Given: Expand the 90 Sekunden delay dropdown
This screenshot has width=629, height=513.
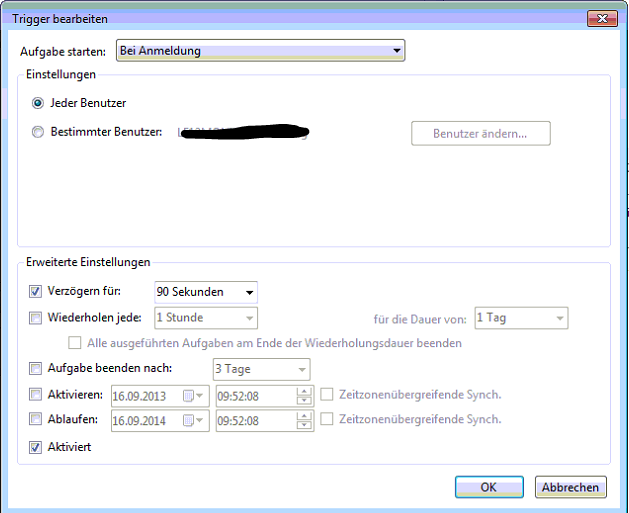Looking at the screenshot, I should click(x=249, y=292).
